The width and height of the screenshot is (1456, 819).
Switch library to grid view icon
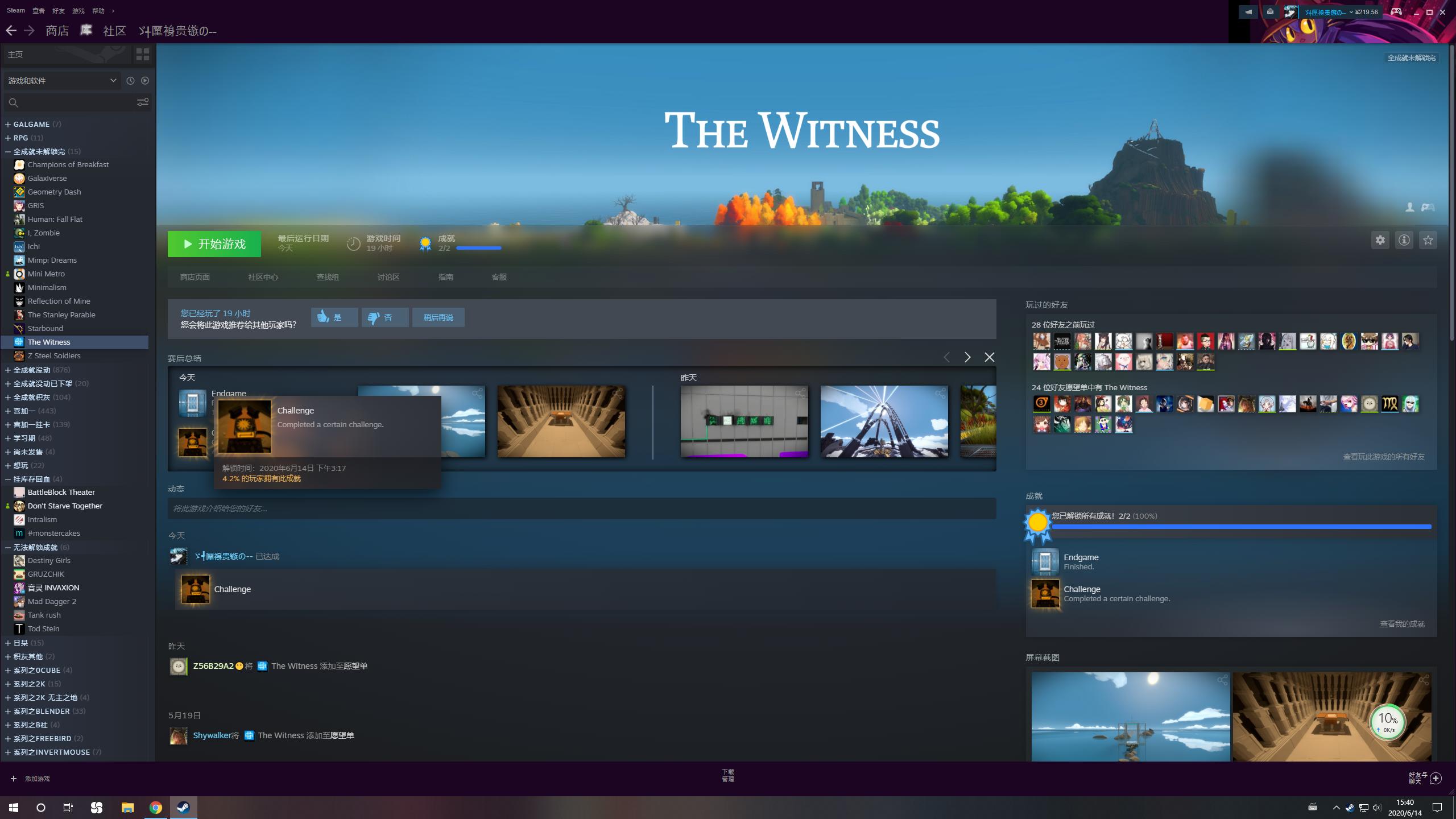coord(143,55)
